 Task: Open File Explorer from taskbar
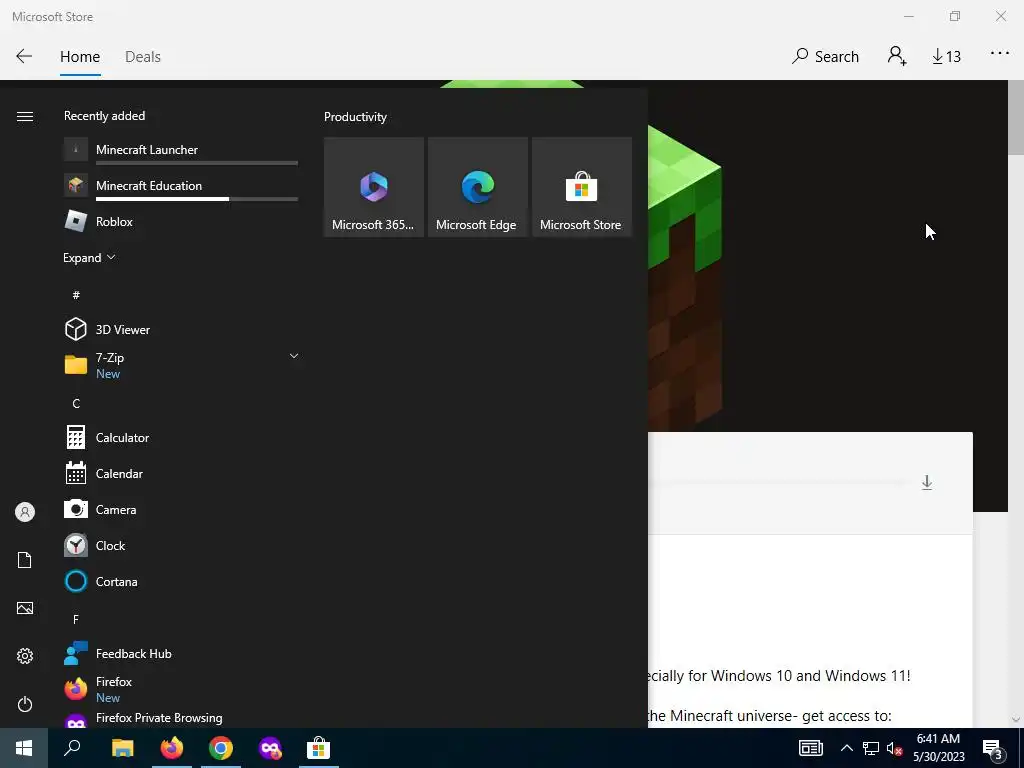tap(122, 748)
